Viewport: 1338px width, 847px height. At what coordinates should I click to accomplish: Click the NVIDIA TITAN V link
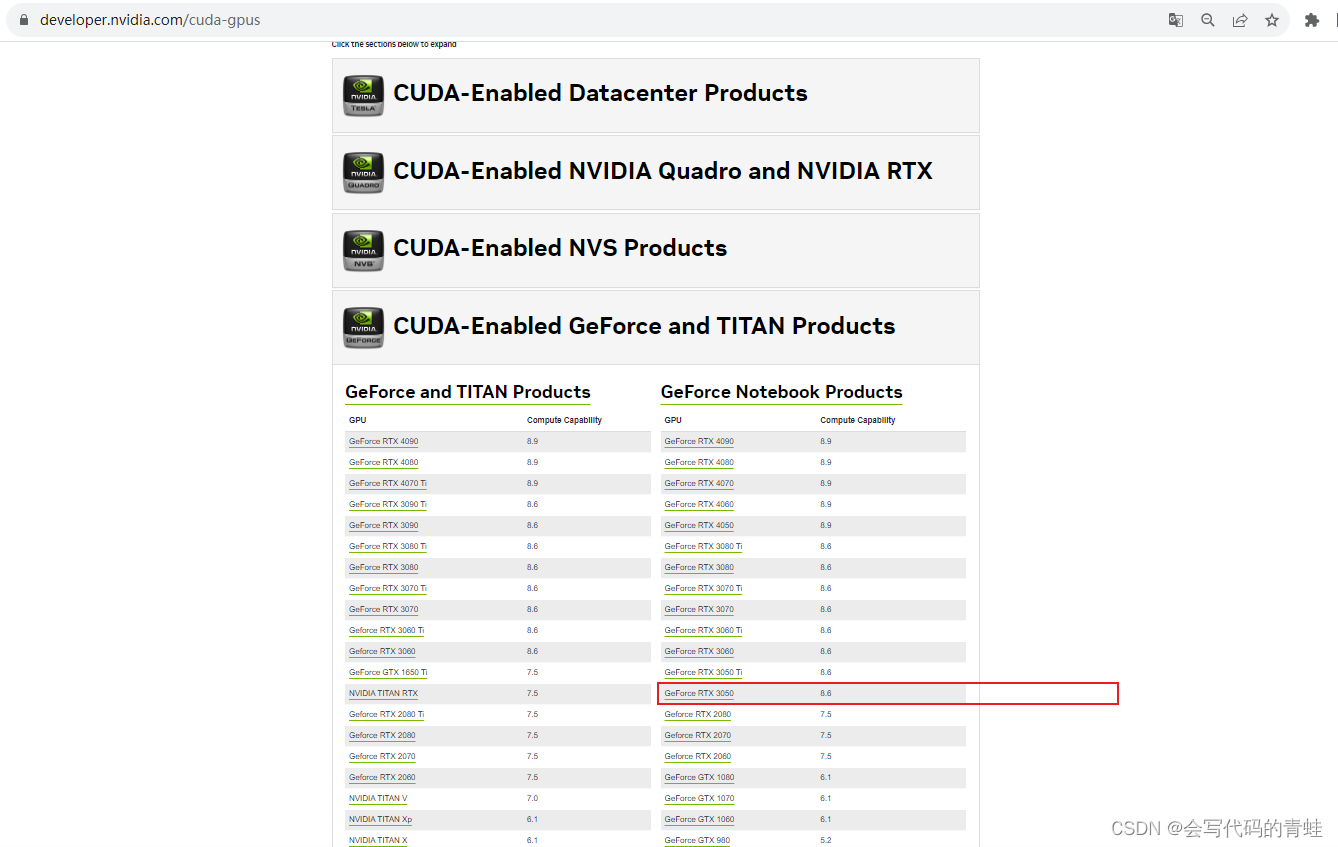coord(378,798)
